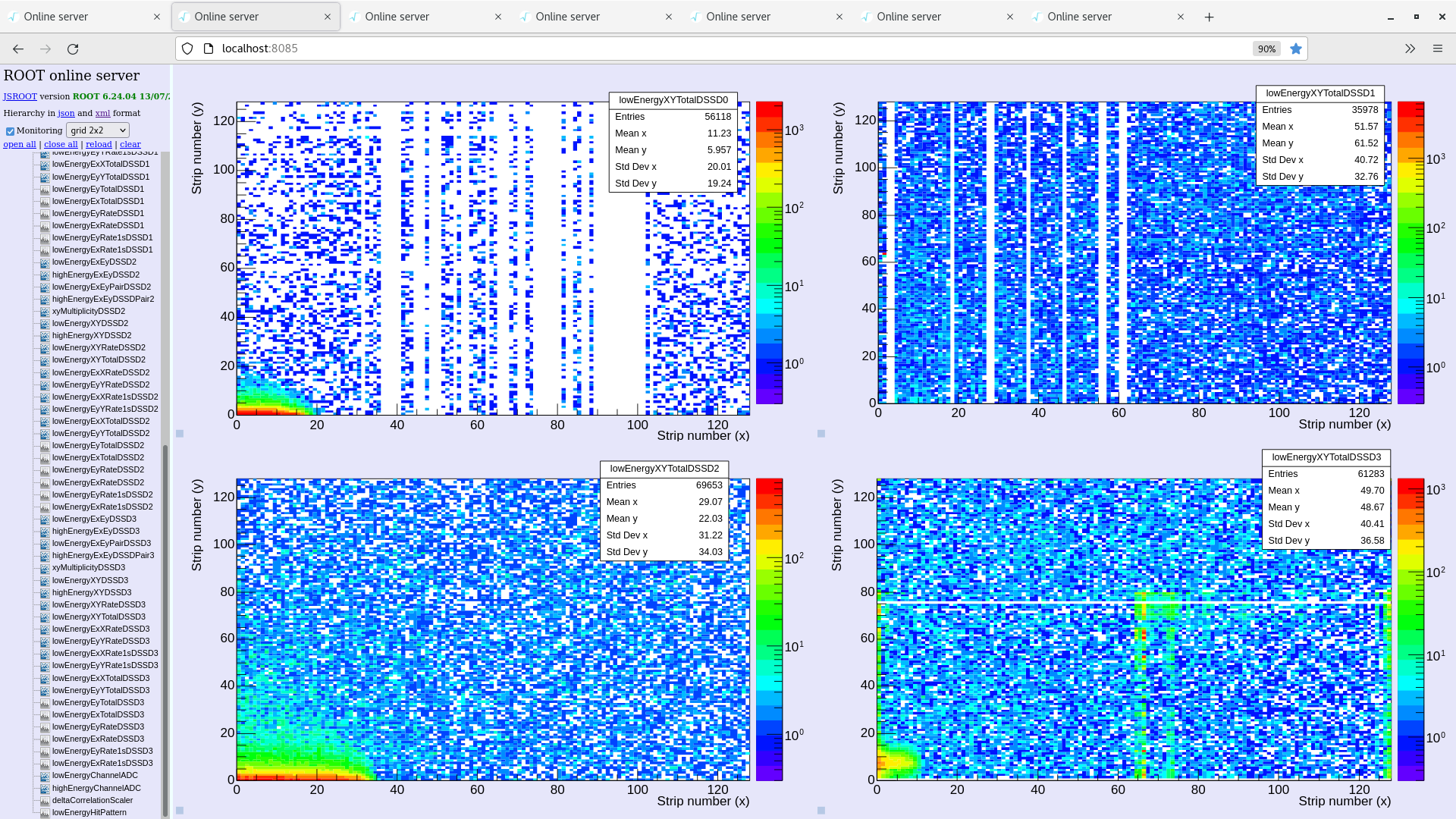
Task: Click the shield tracking protection icon
Action: (x=187, y=49)
